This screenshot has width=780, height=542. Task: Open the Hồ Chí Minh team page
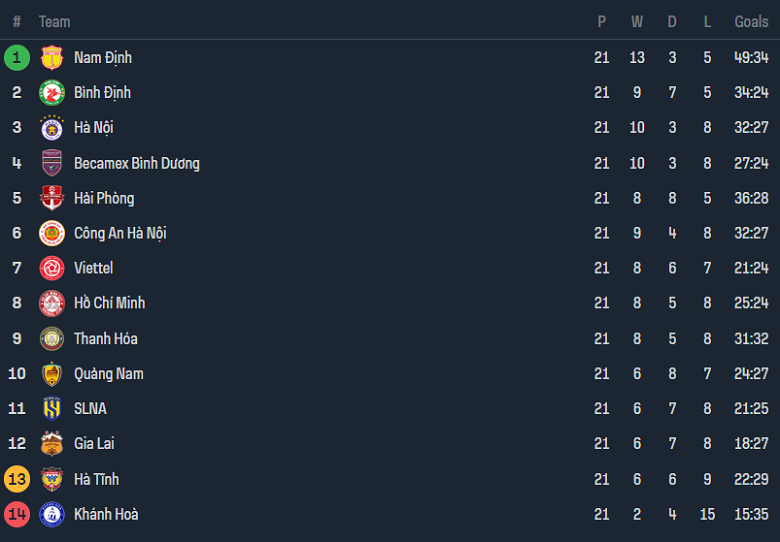[109, 303]
